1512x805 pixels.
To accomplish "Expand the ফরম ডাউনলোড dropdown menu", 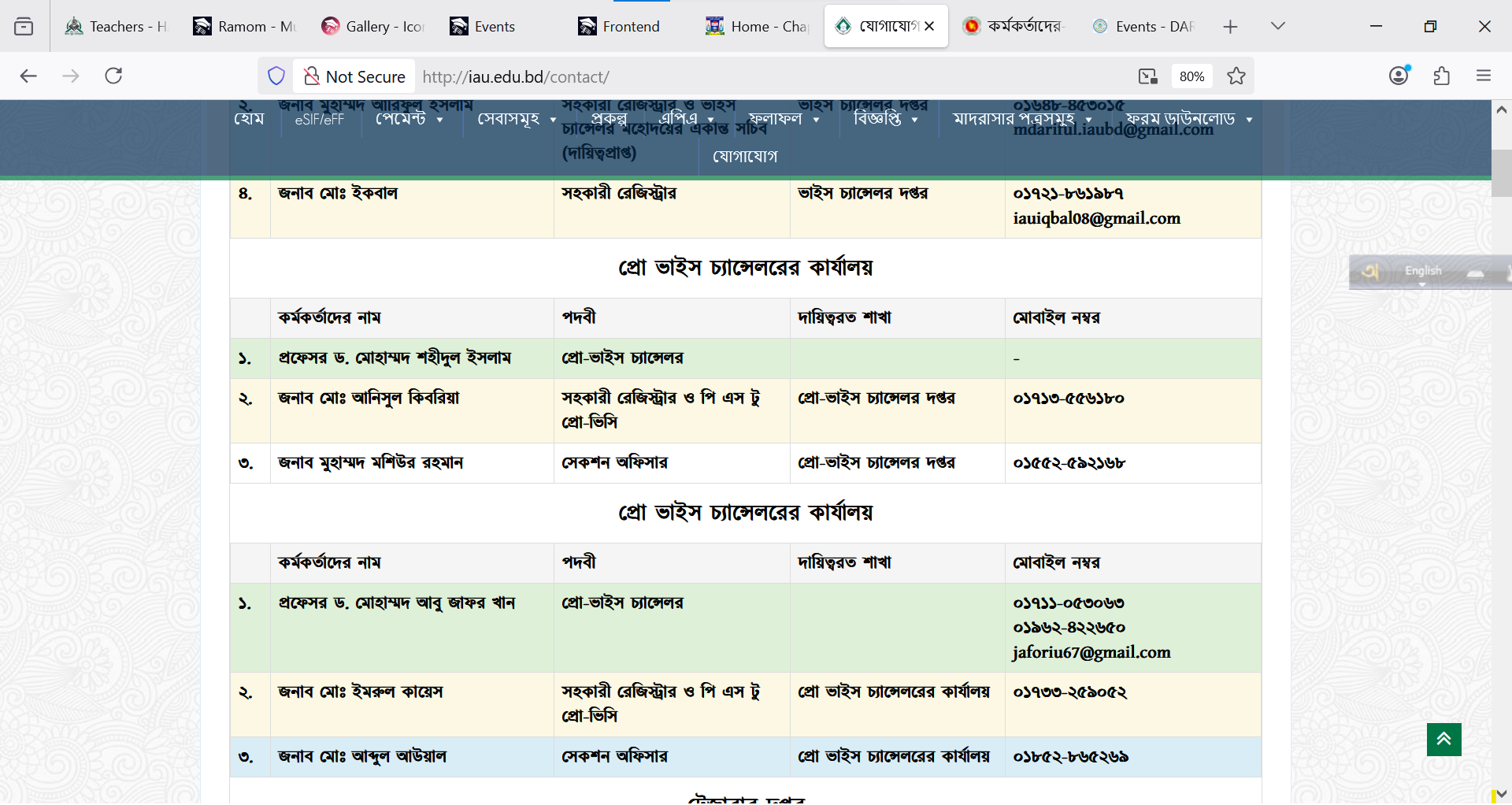I will 1188,119.
